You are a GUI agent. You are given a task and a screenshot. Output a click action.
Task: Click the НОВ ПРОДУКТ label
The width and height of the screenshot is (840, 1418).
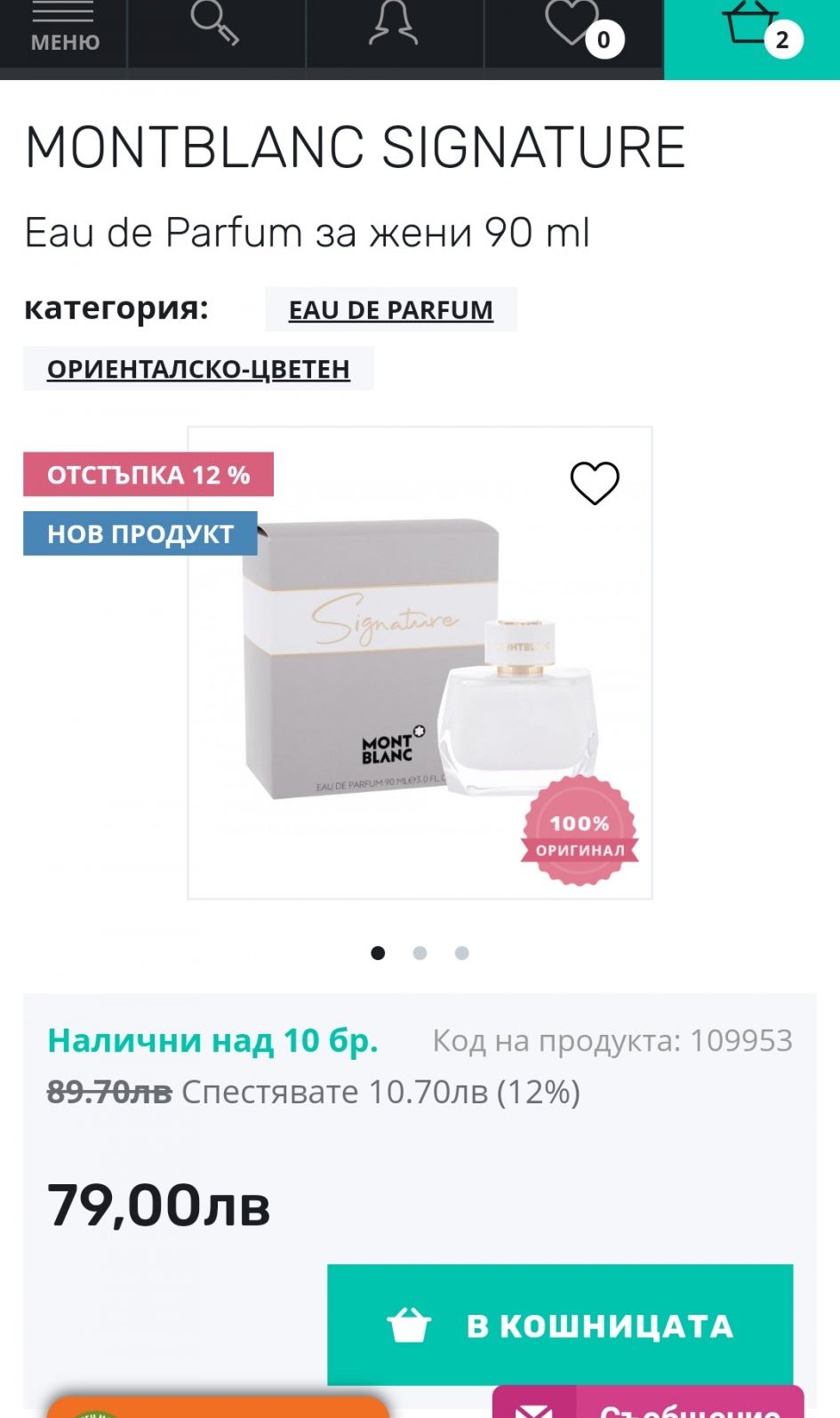(x=140, y=533)
